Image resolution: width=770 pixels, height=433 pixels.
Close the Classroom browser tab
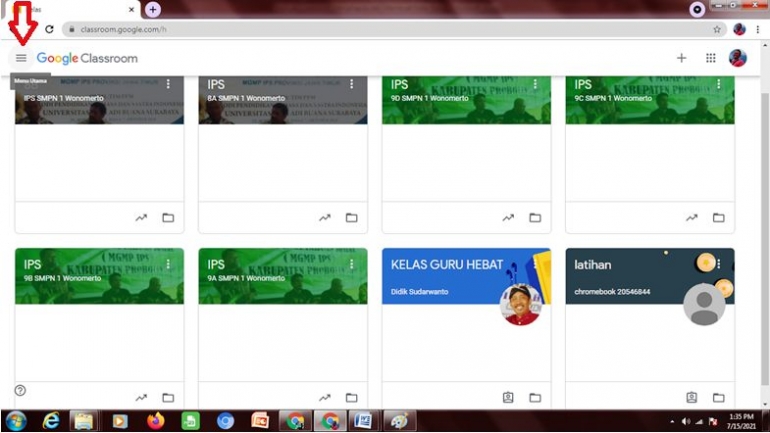coord(131,9)
